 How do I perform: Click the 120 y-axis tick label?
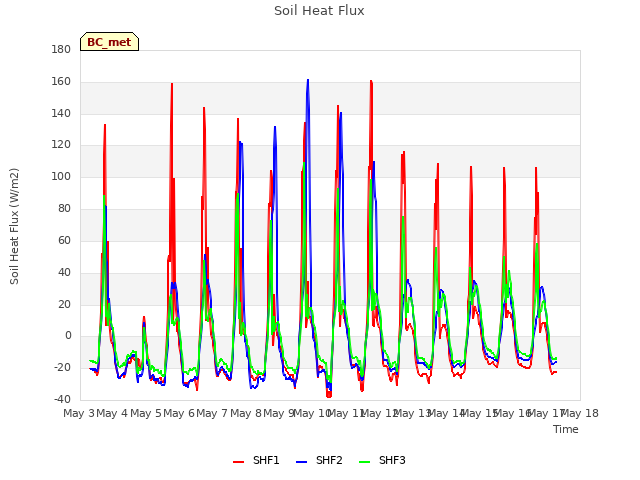tap(61, 144)
